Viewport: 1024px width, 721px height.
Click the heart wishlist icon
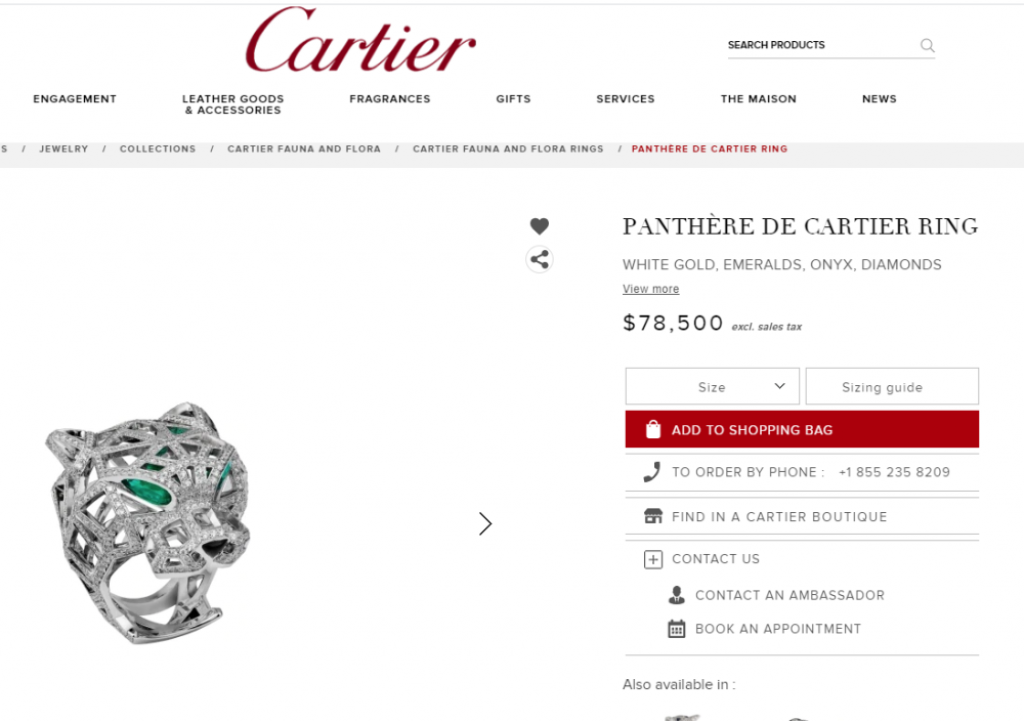tap(539, 226)
